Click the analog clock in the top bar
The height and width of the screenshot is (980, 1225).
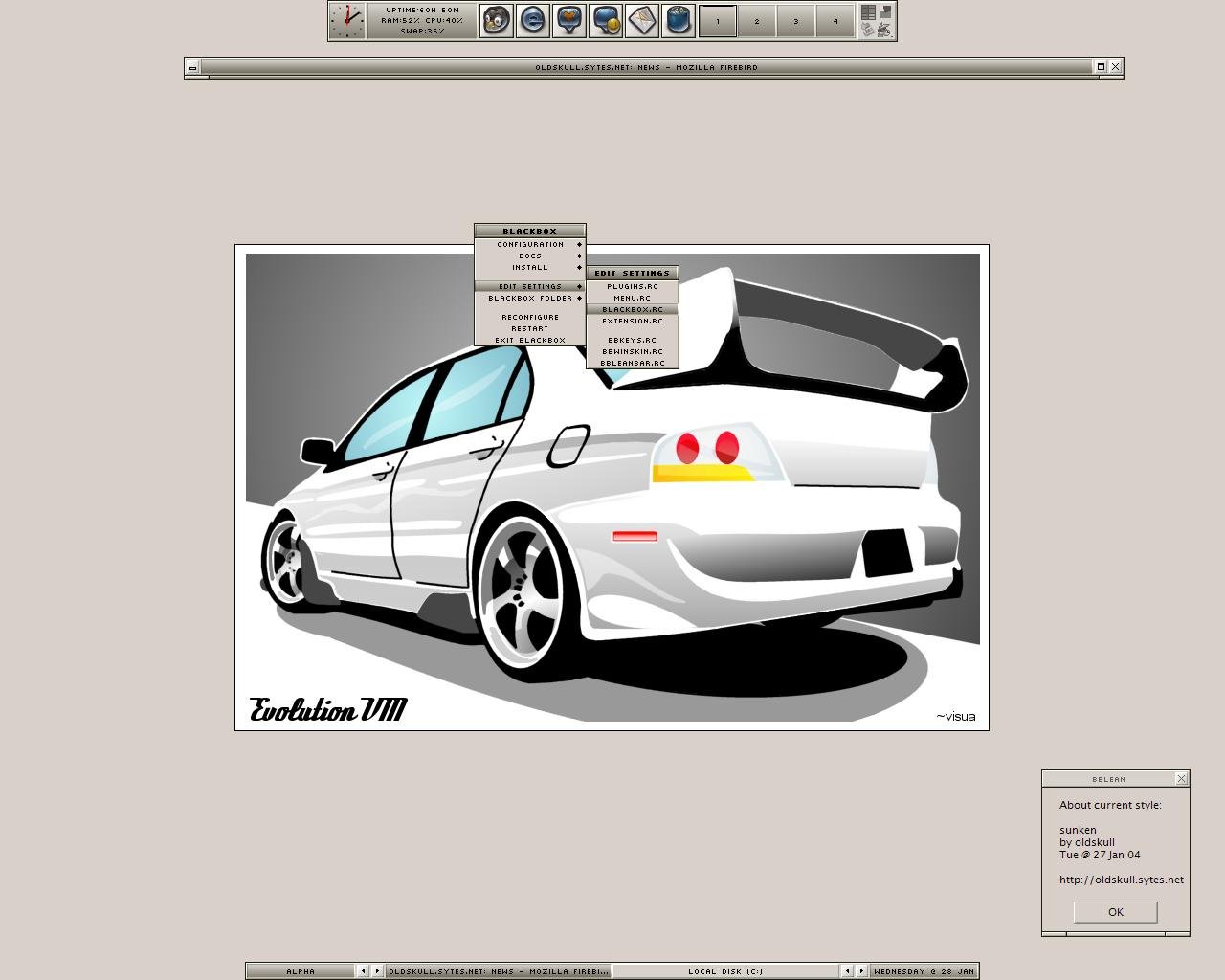tap(346, 20)
